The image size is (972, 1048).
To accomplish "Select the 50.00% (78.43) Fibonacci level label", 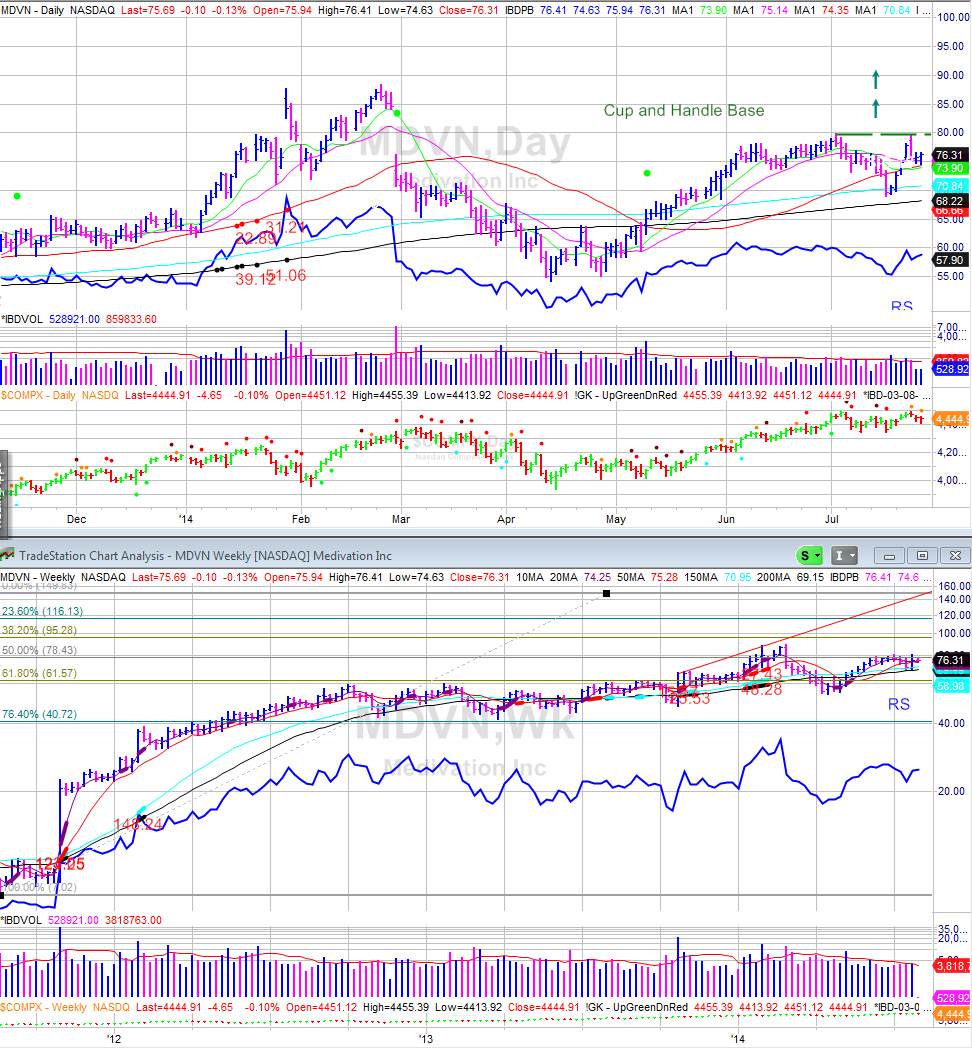I will [39, 650].
